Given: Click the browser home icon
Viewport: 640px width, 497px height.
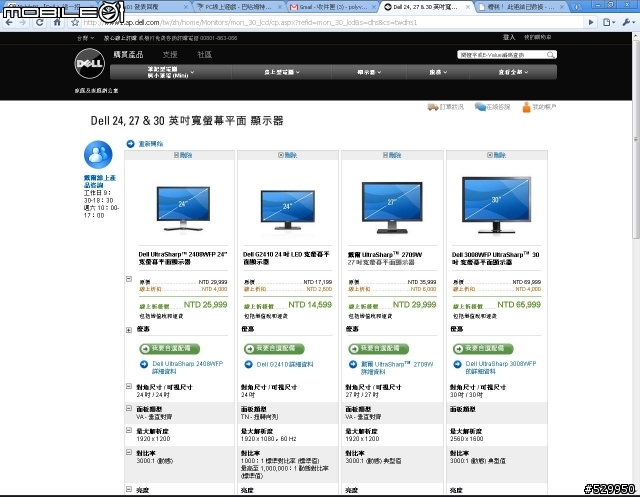Looking at the screenshot, I should click(x=57, y=22).
